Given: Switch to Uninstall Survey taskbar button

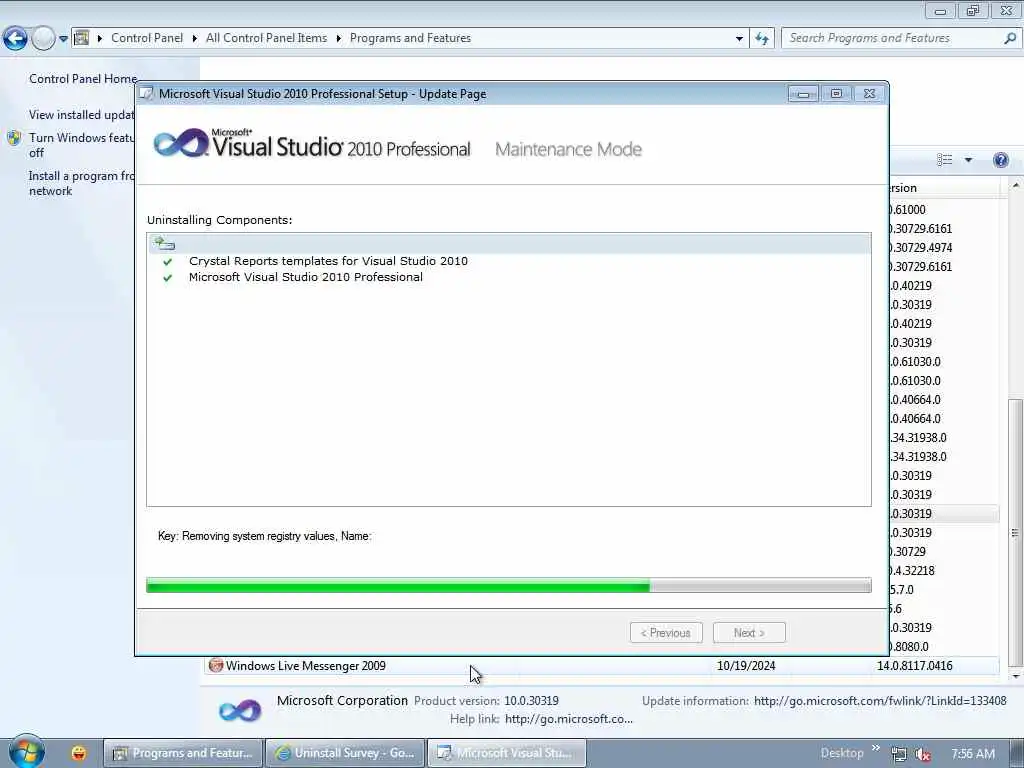Looking at the screenshot, I should [x=345, y=753].
